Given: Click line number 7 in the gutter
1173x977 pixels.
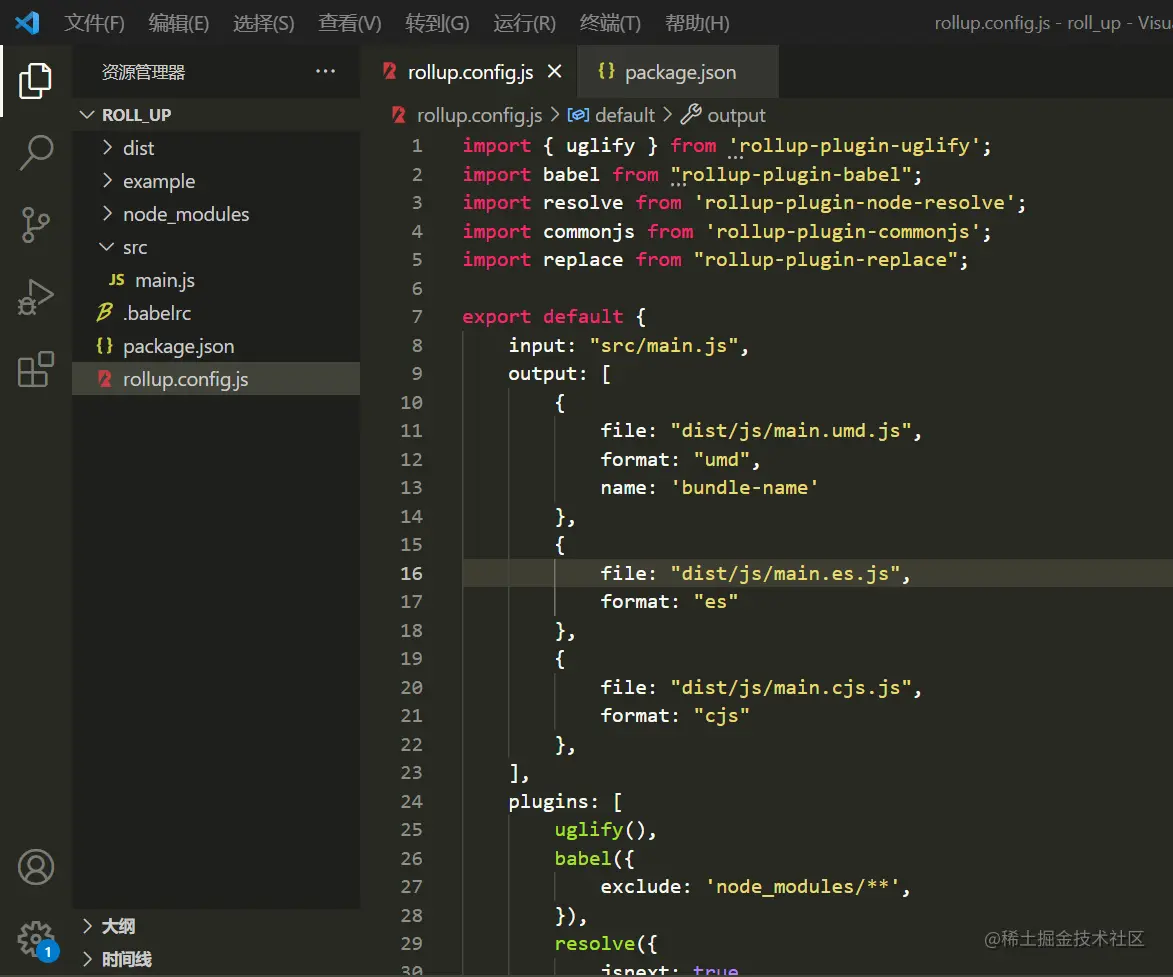Looking at the screenshot, I should (417, 316).
